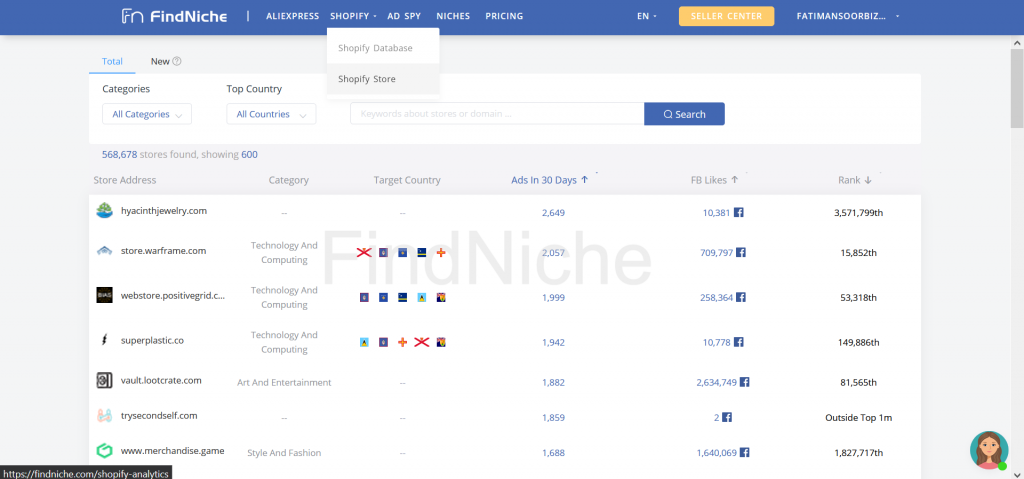The height and width of the screenshot is (479, 1024).
Task: Open the support chat avatar
Action: pyautogui.click(x=989, y=450)
